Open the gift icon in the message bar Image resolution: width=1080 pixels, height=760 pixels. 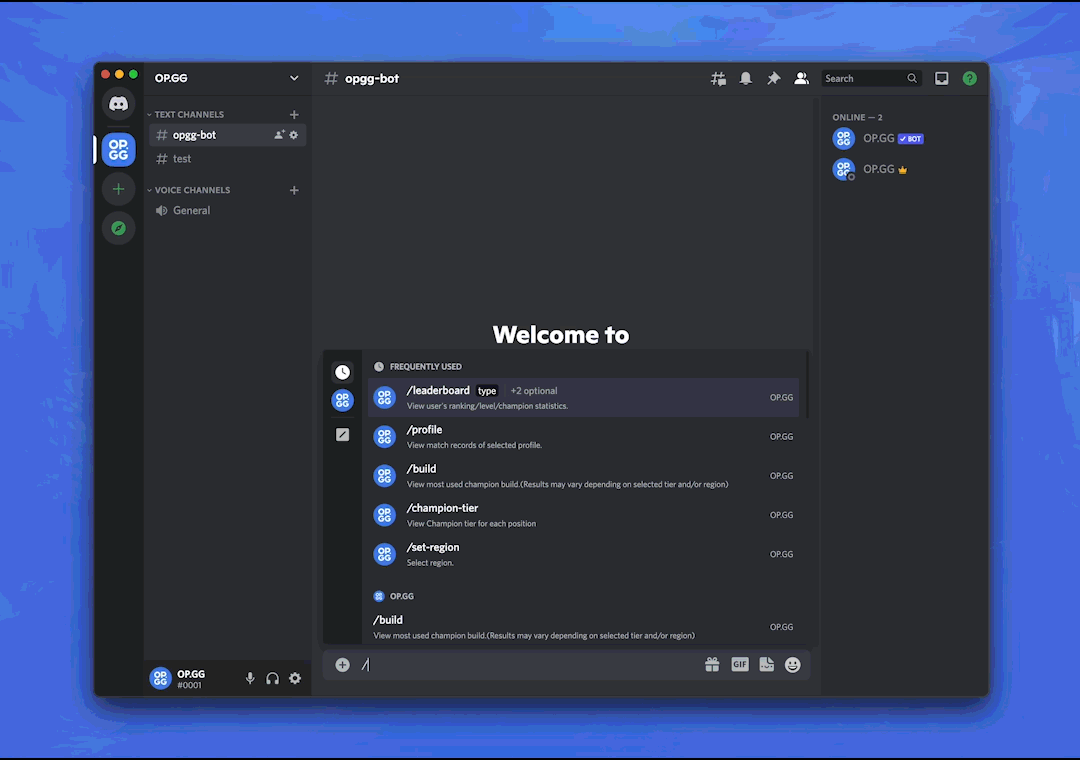click(712, 664)
